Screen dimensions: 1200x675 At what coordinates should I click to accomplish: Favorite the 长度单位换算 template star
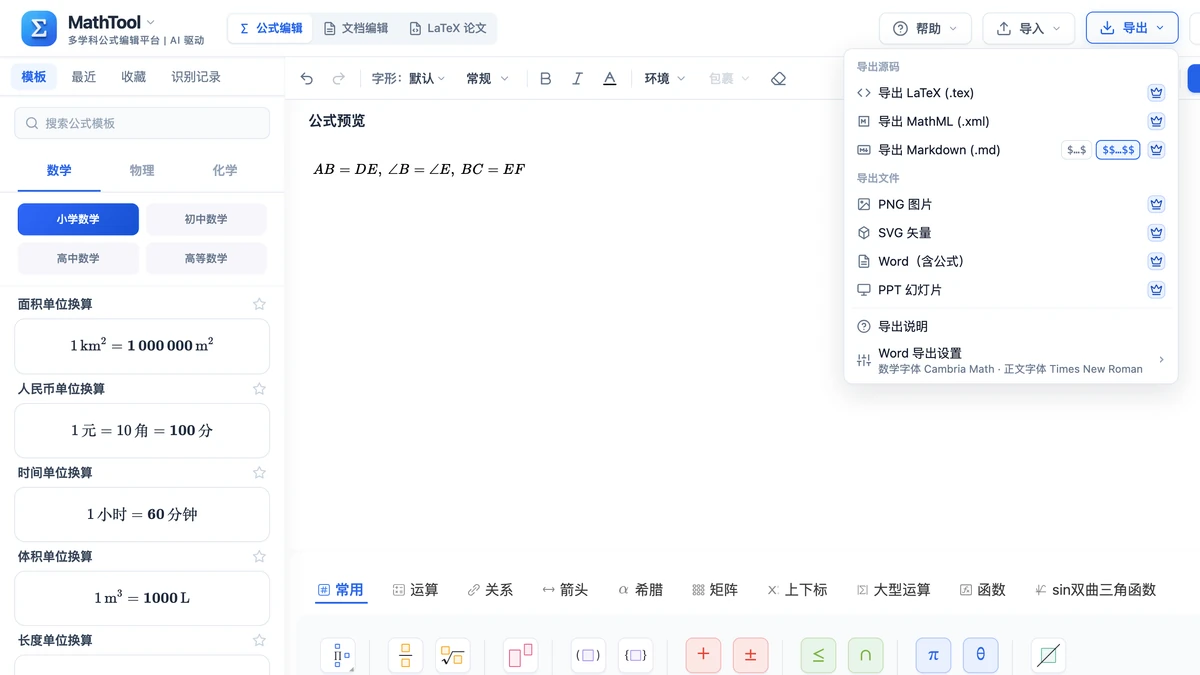pyautogui.click(x=259, y=640)
